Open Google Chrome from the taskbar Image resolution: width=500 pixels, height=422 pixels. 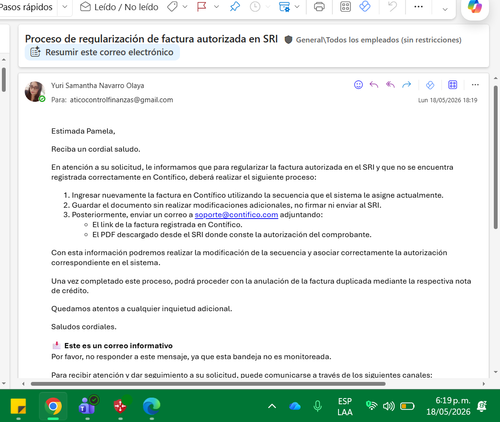click(53, 406)
